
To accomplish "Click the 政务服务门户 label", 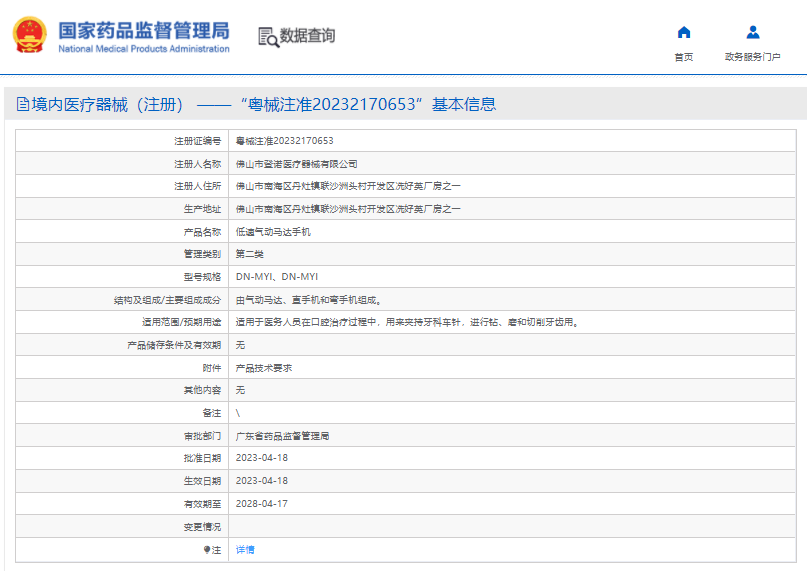I will [x=752, y=57].
